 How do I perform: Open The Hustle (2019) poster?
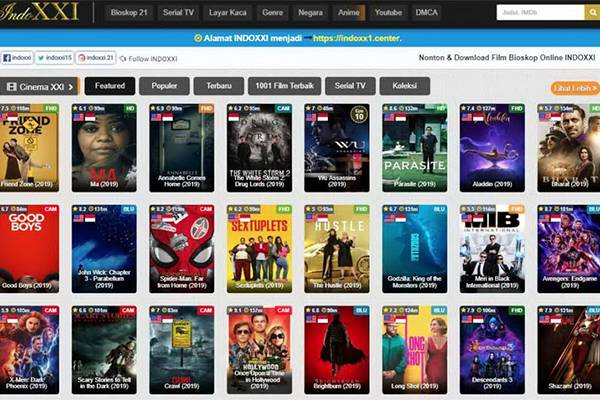pos(337,249)
